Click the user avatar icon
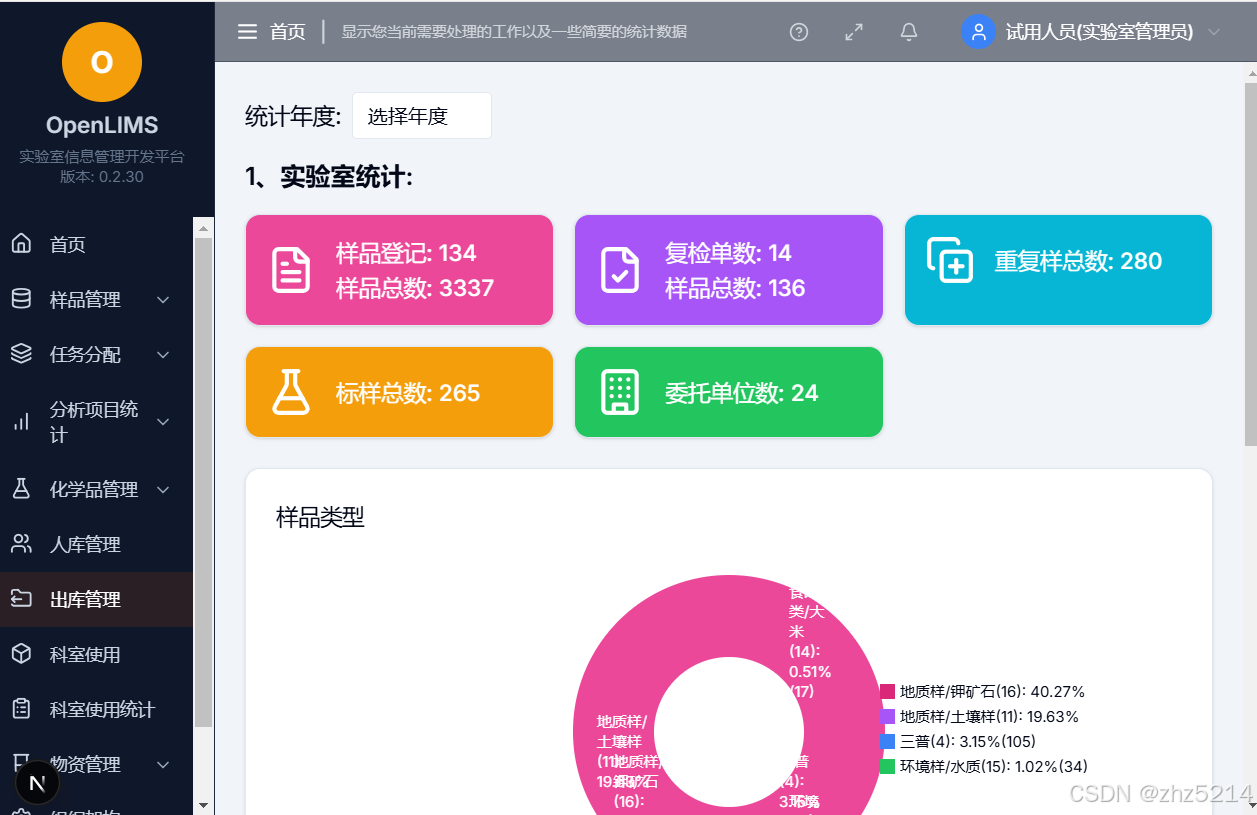 tap(978, 31)
